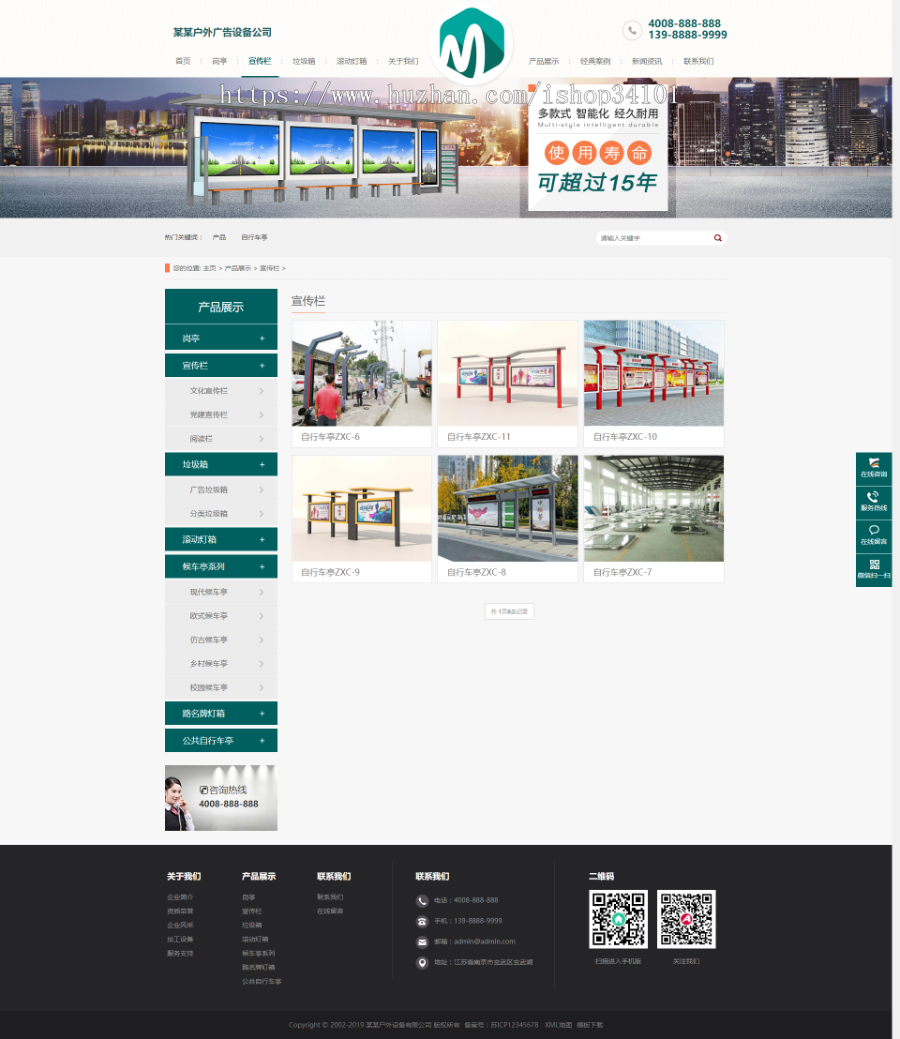The height and width of the screenshot is (1039, 900).
Task: Click footer location pin icon next to 地址
Action: point(422,963)
